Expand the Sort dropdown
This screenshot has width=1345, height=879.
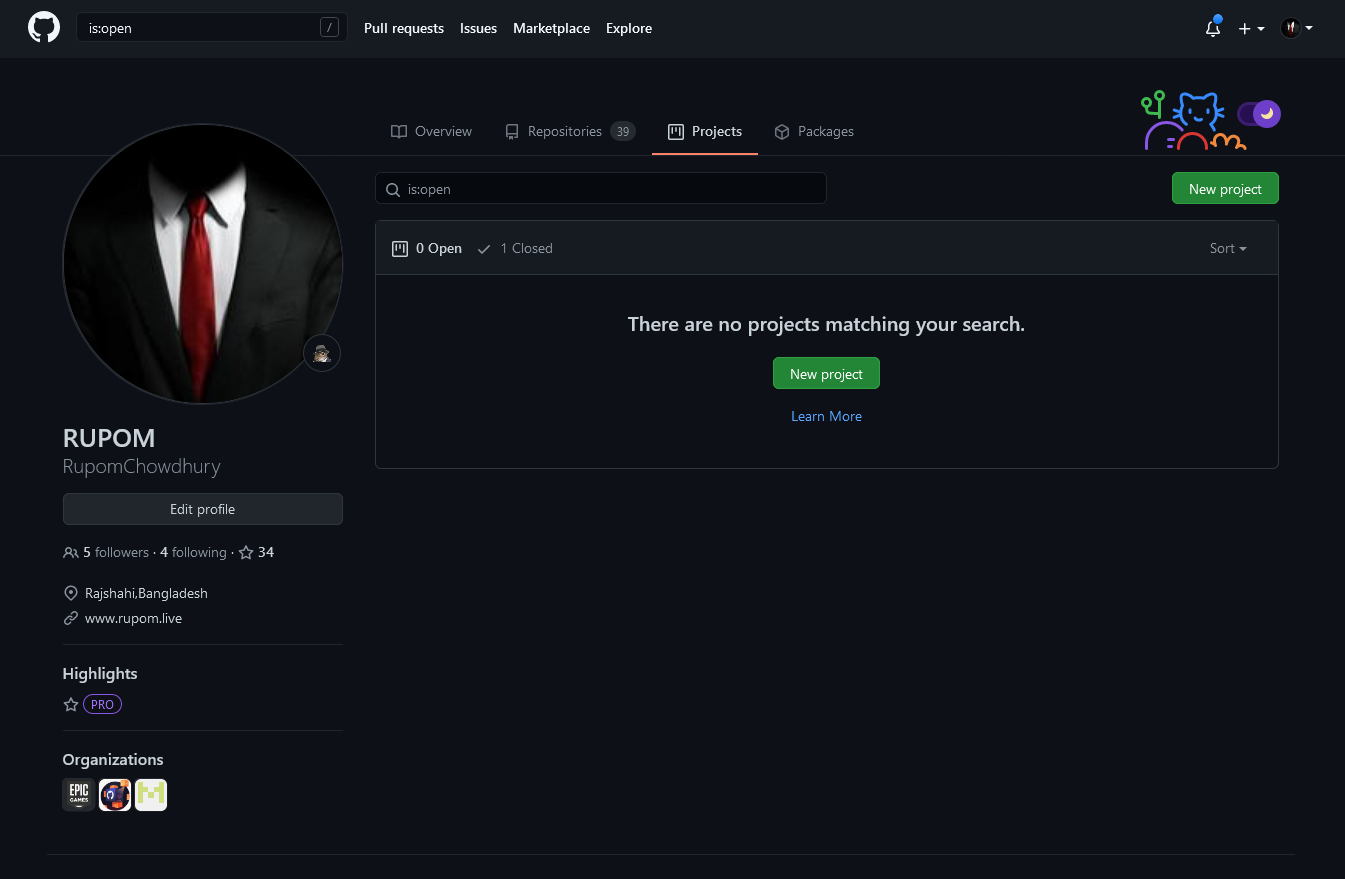click(1227, 248)
